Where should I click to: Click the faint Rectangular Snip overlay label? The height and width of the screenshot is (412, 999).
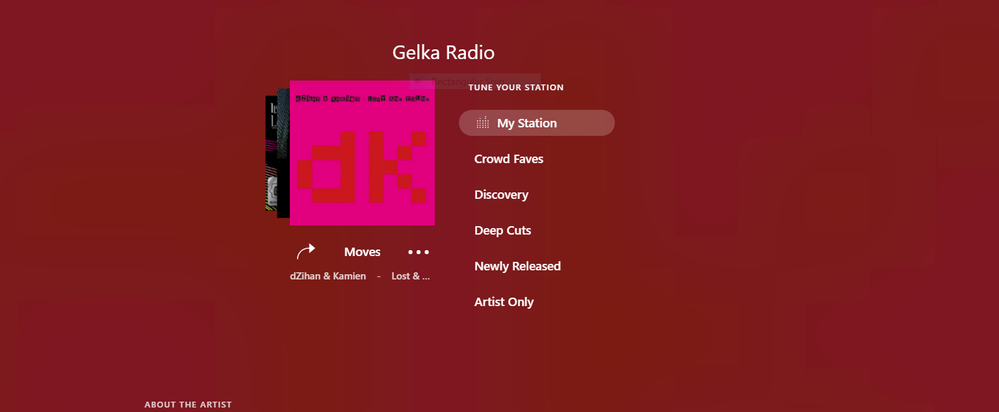(x=475, y=82)
